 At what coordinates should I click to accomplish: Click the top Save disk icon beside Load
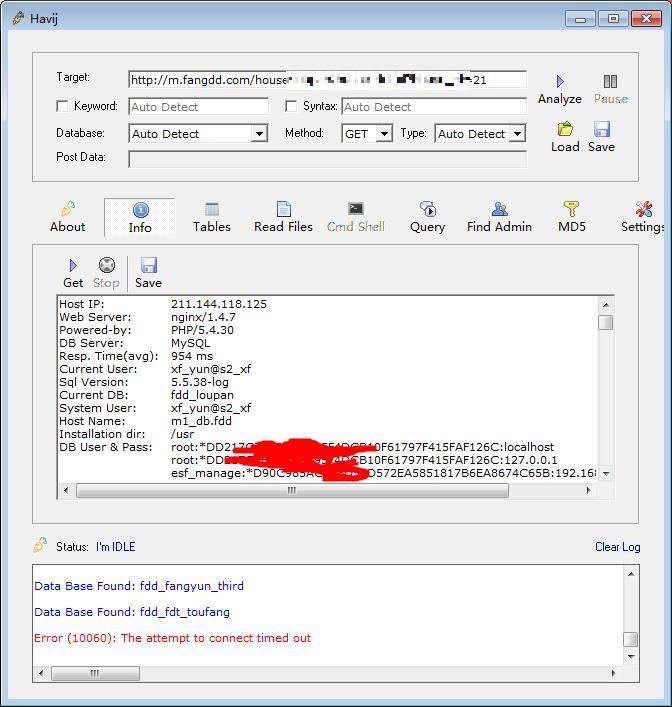(602, 129)
